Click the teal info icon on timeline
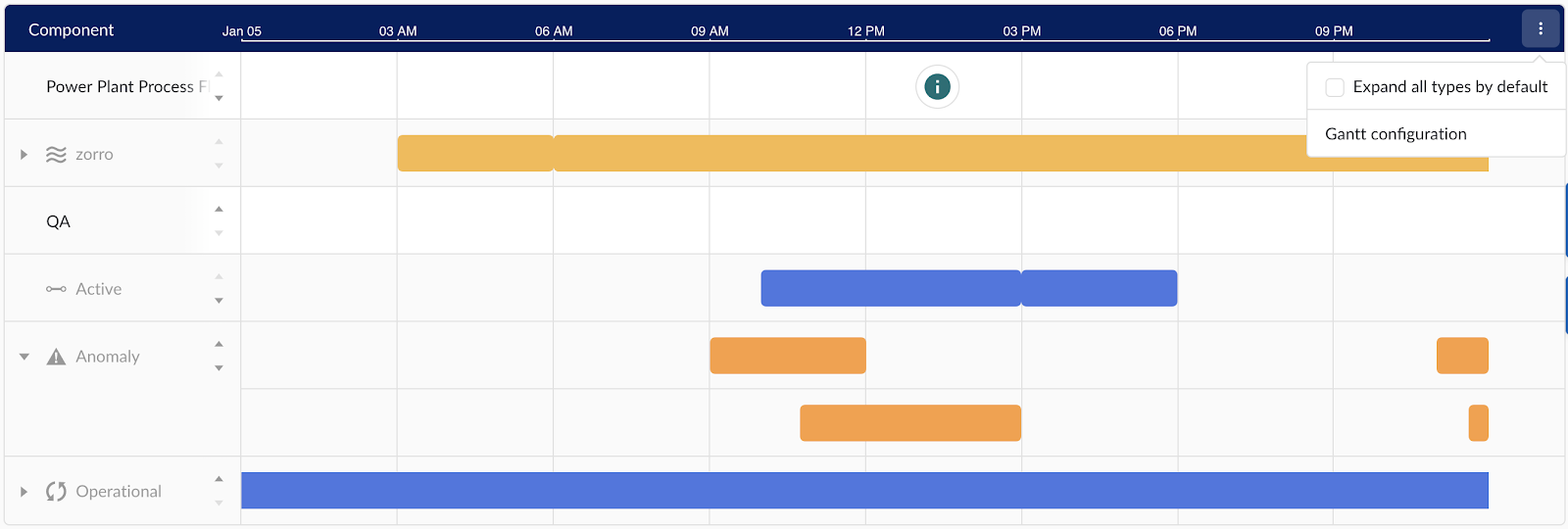This screenshot has height=529, width=1568. [938, 87]
